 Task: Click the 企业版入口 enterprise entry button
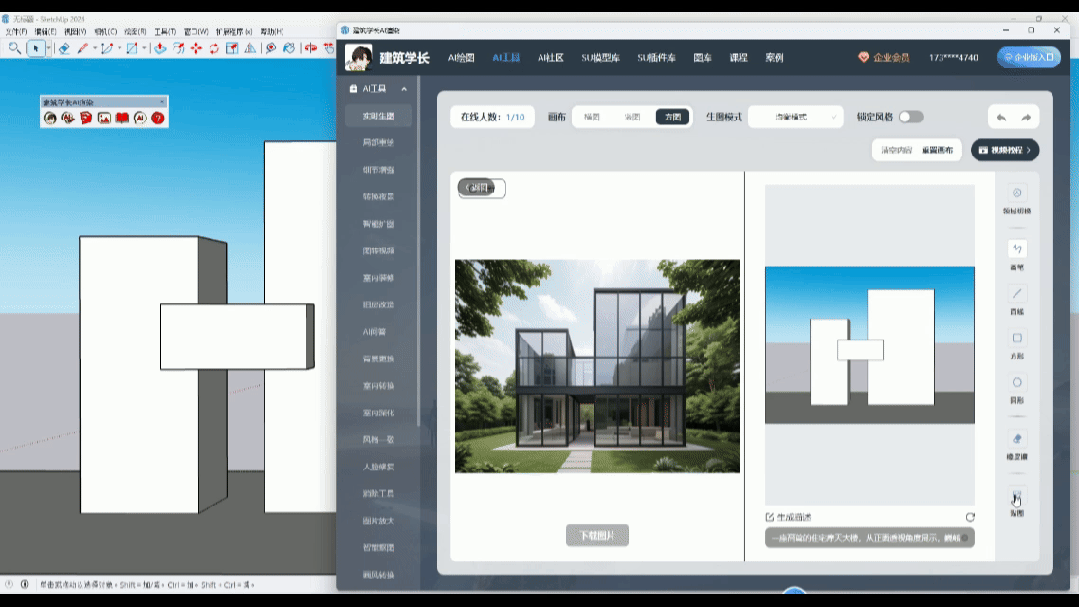(x=1029, y=57)
